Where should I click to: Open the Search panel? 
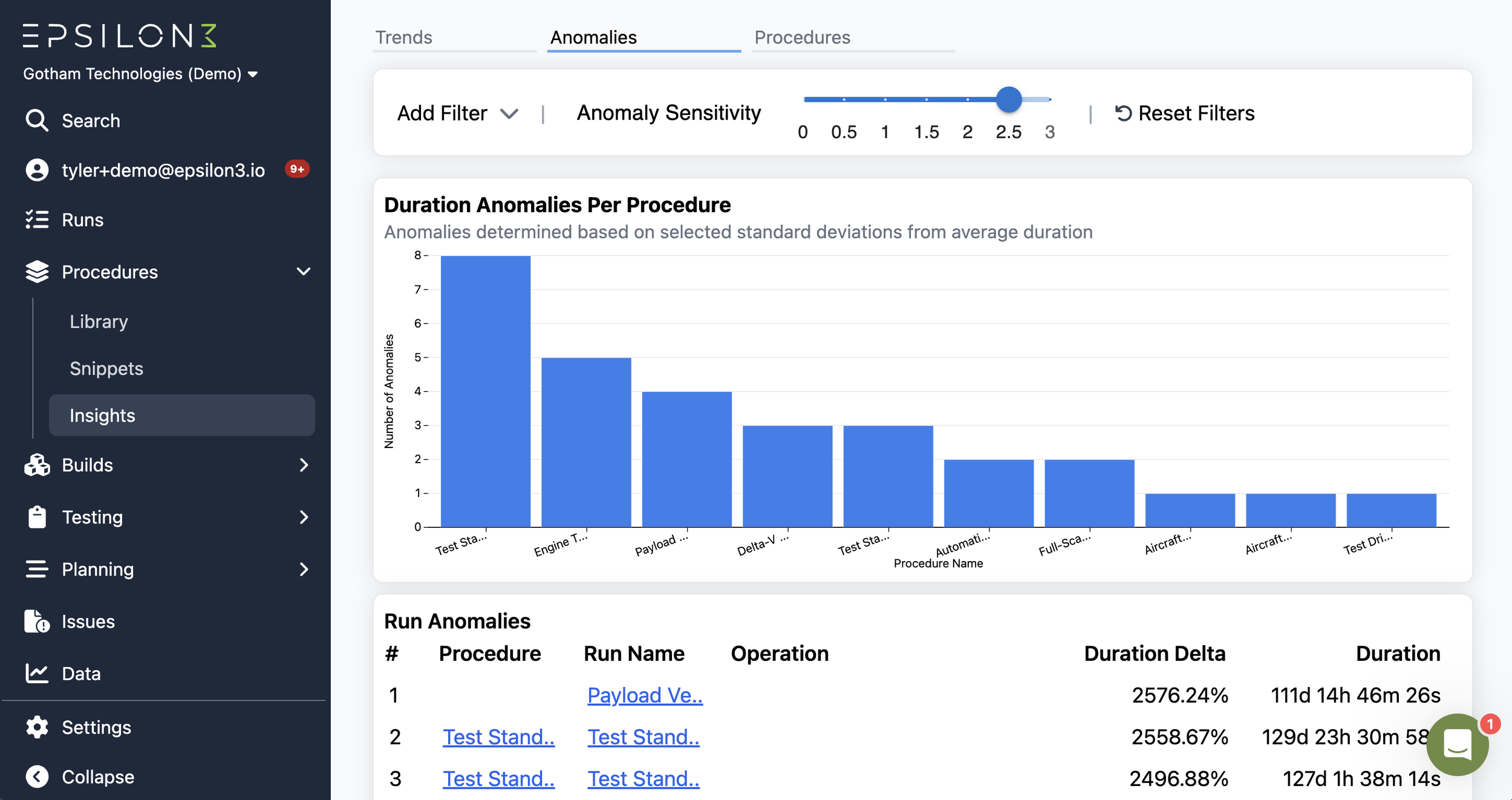click(37, 120)
